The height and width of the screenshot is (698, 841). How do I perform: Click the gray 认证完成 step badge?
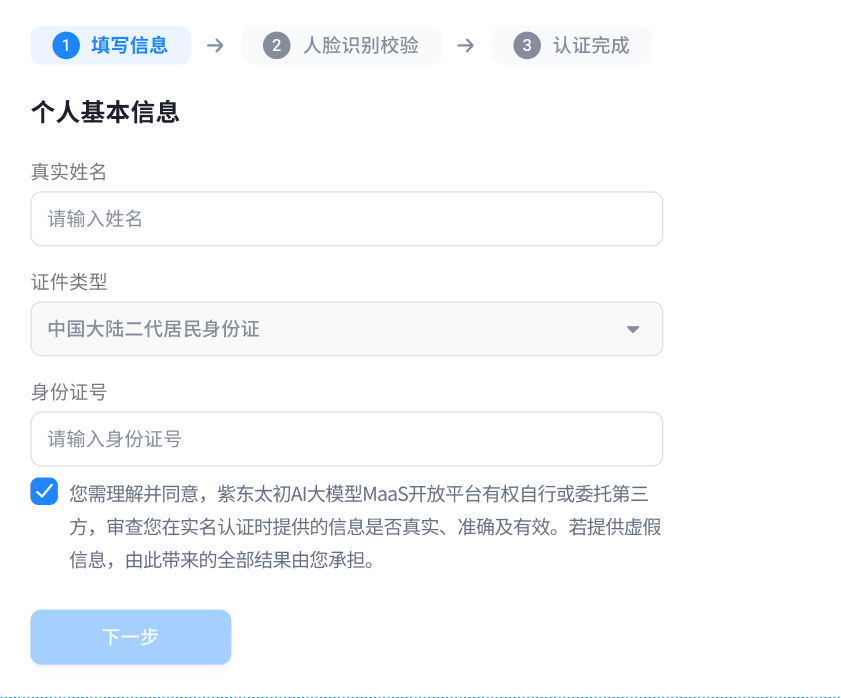point(571,45)
